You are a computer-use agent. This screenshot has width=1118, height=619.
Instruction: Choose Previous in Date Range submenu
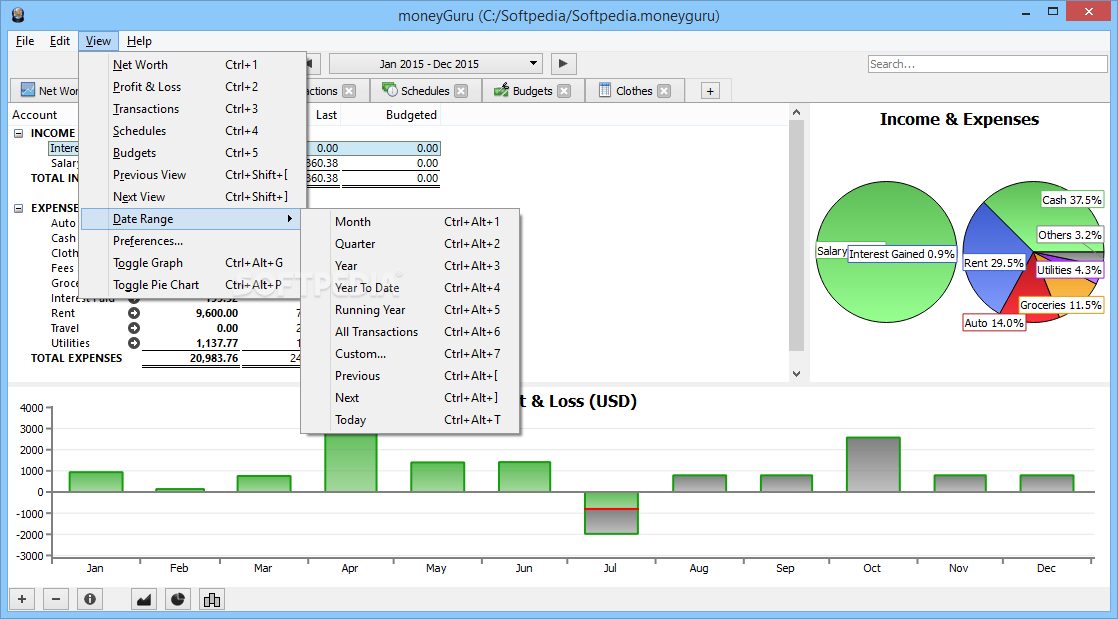[x=411, y=376]
